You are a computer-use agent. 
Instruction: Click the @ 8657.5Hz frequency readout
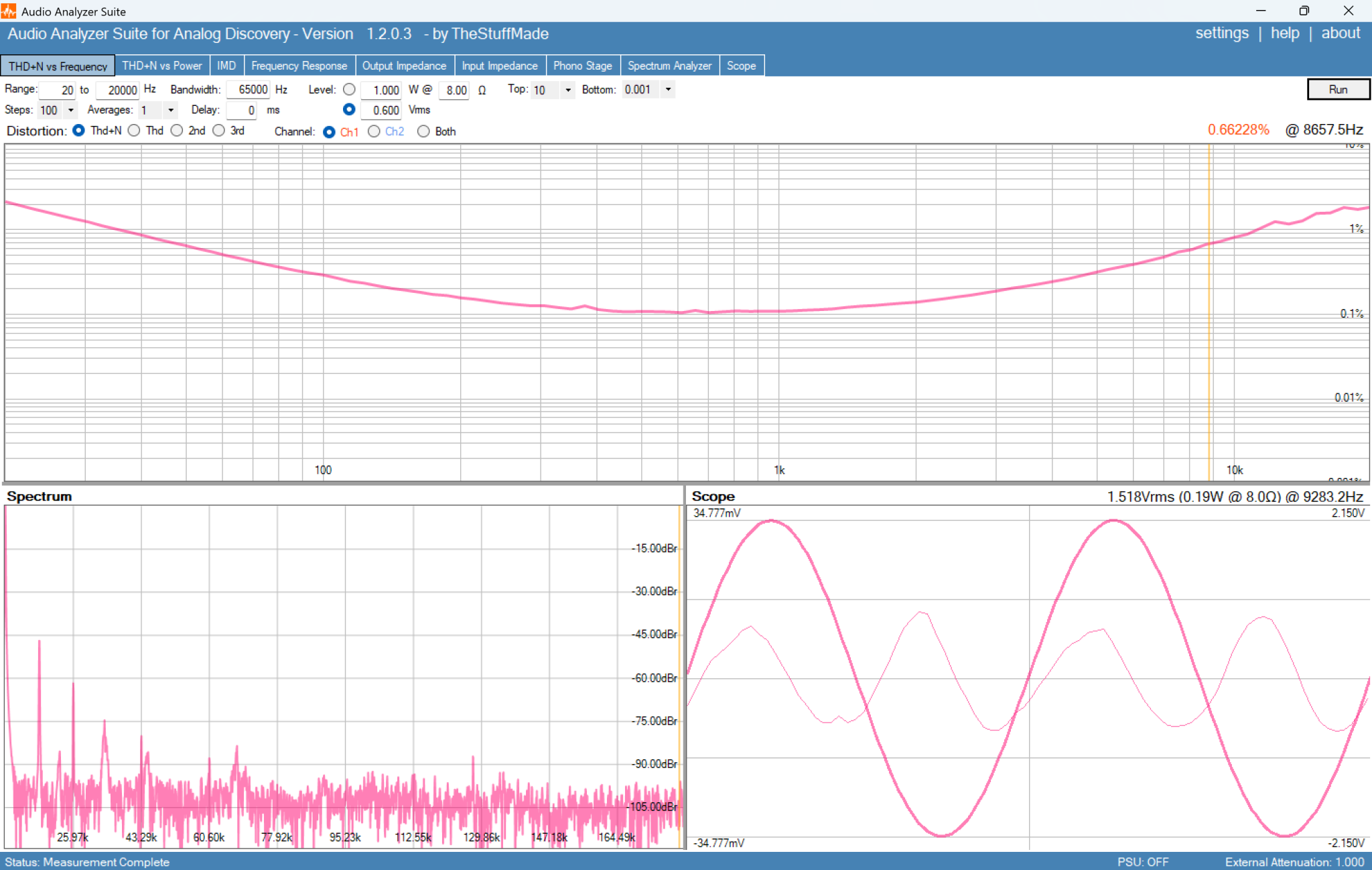pos(1324,129)
